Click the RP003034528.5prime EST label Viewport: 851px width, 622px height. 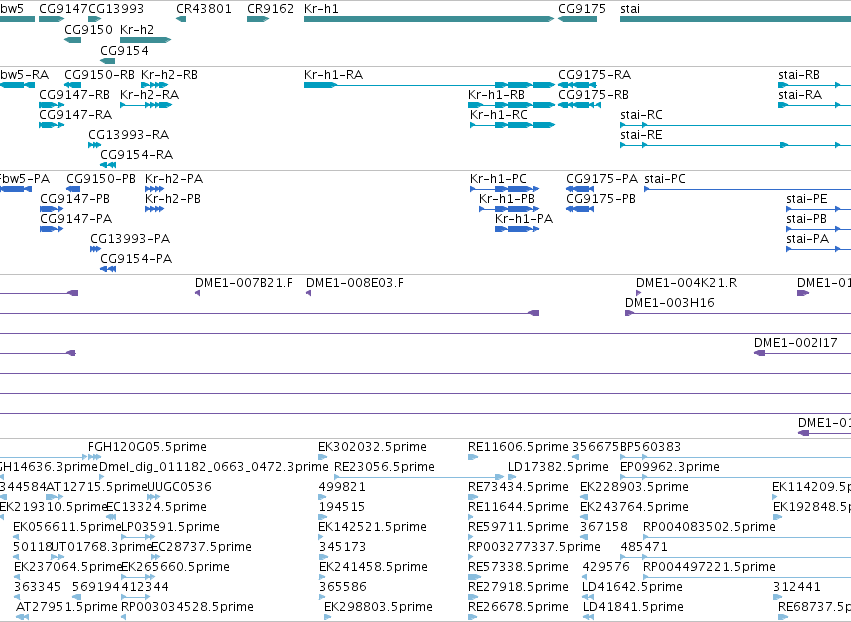tap(187, 607)
